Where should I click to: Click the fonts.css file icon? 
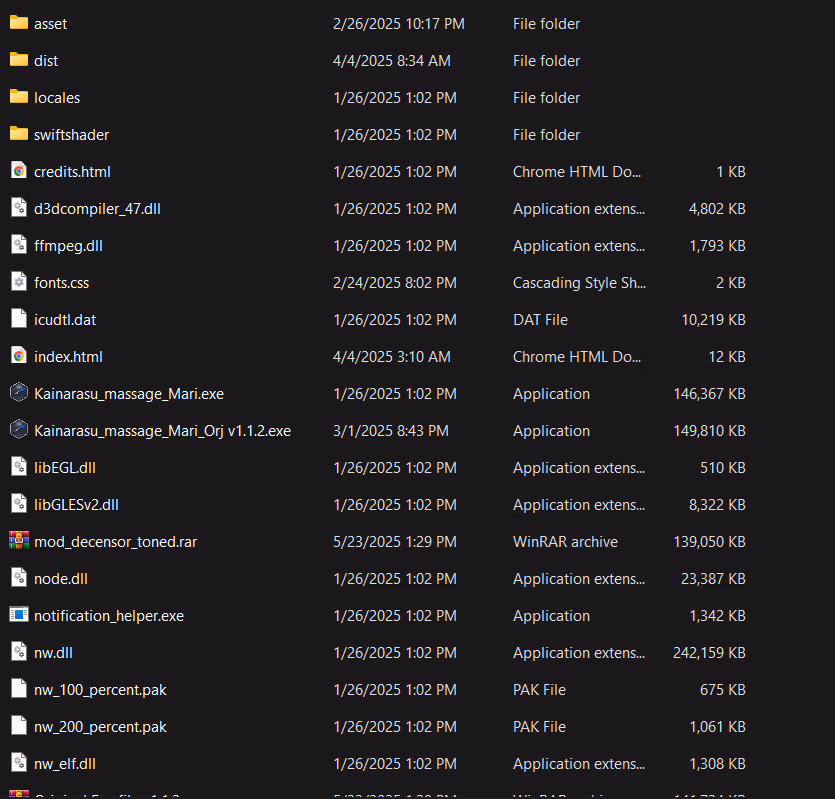(19, 282)
